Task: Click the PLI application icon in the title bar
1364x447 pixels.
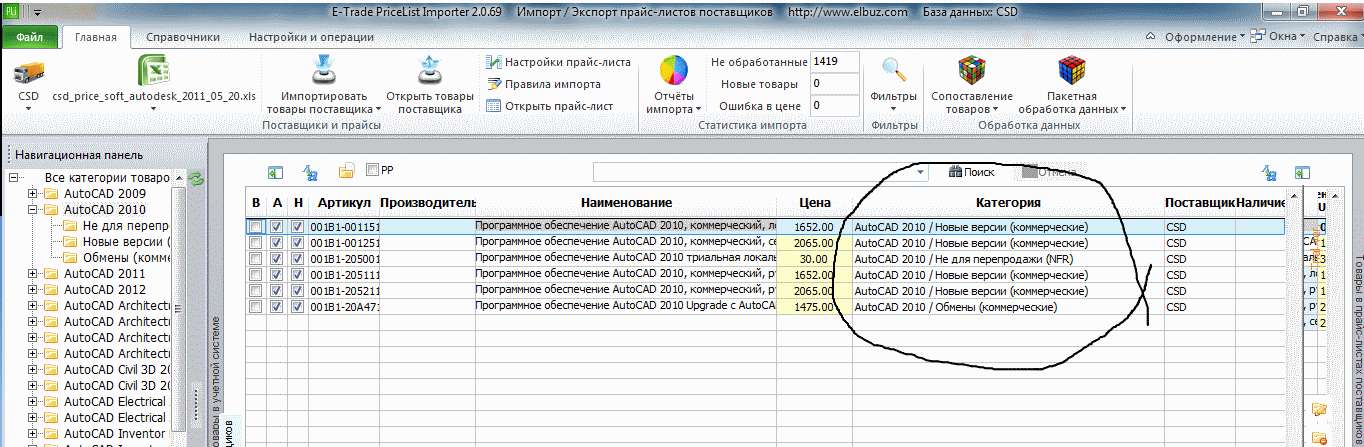Action: pos(11,13)
